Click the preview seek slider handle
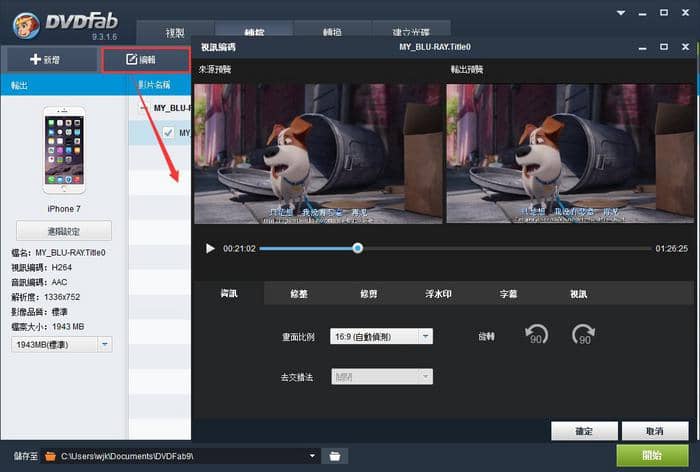The height and width of the screenshot is (472, 700). click(x=357, y=248)
